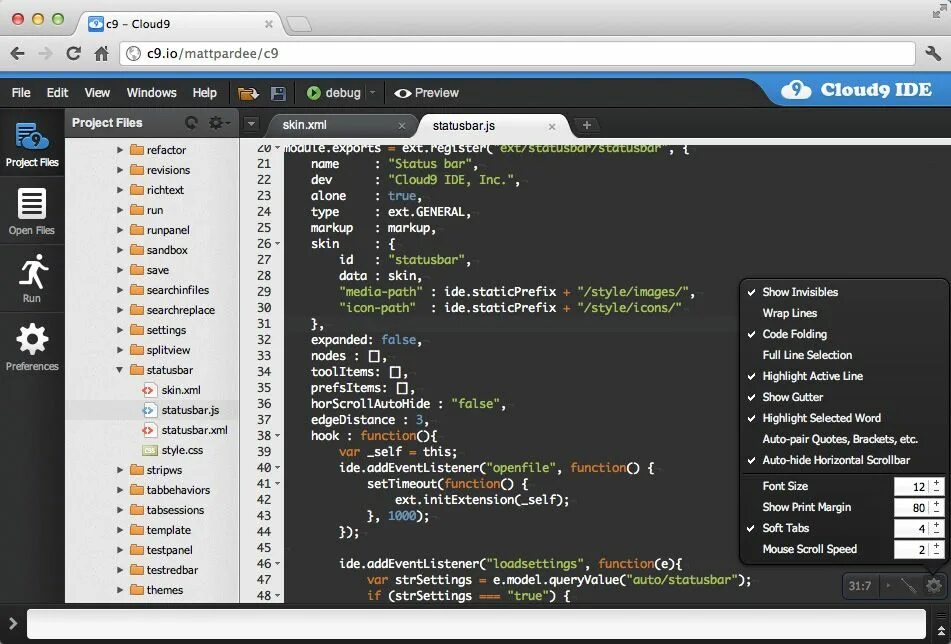Close the skin.xml tab
This screenshot has height=644, width=951.
tap(402, 126)
